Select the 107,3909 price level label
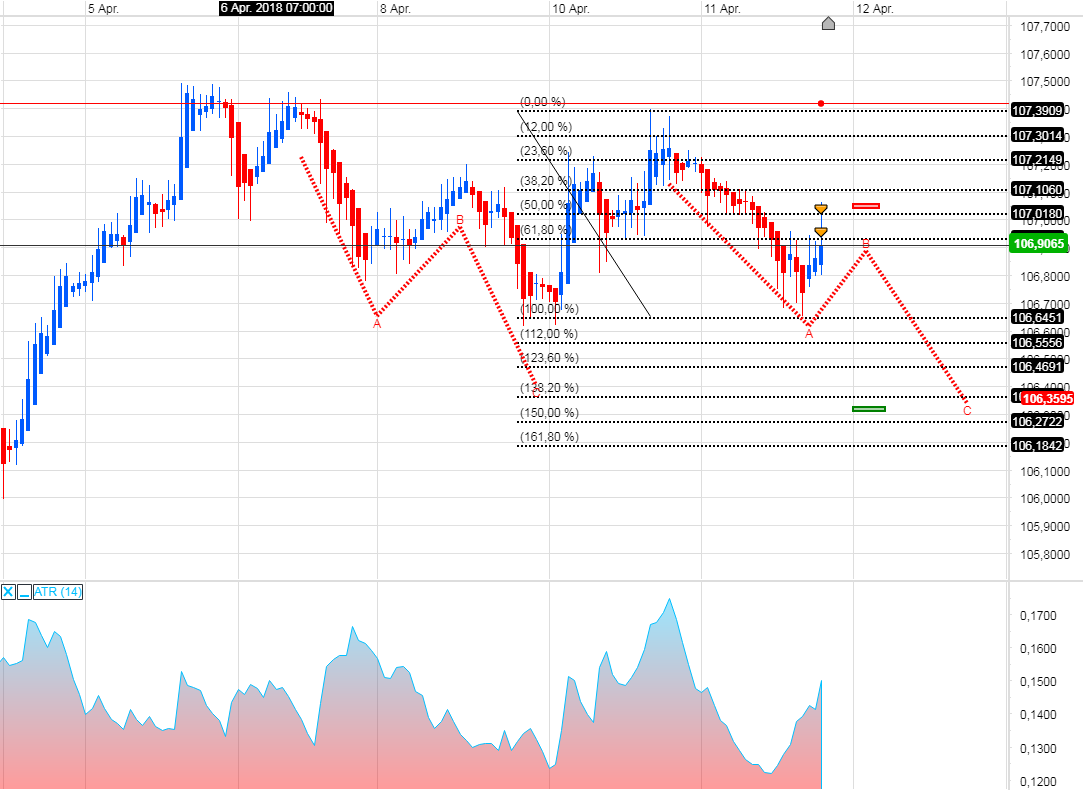The width and height of the screenshot is (1083, 795). (1040, 111)
